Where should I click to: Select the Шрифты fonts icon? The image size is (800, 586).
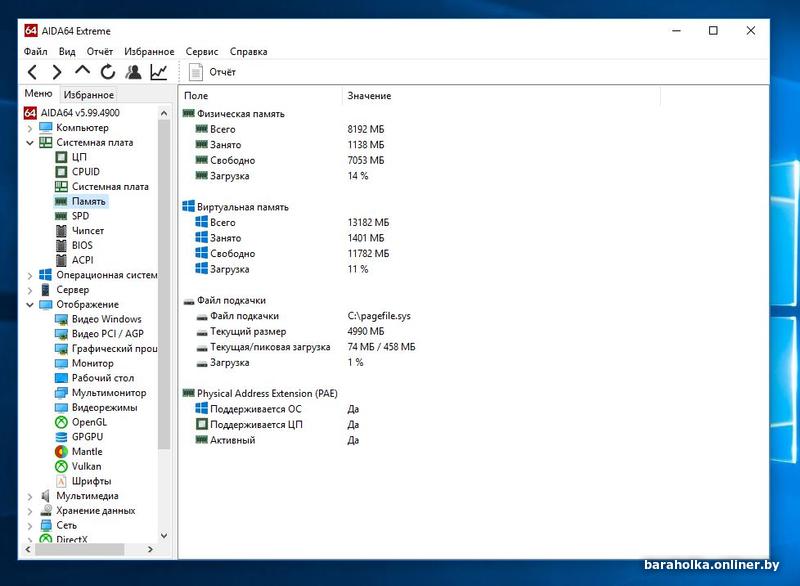[x=61, y=481]
